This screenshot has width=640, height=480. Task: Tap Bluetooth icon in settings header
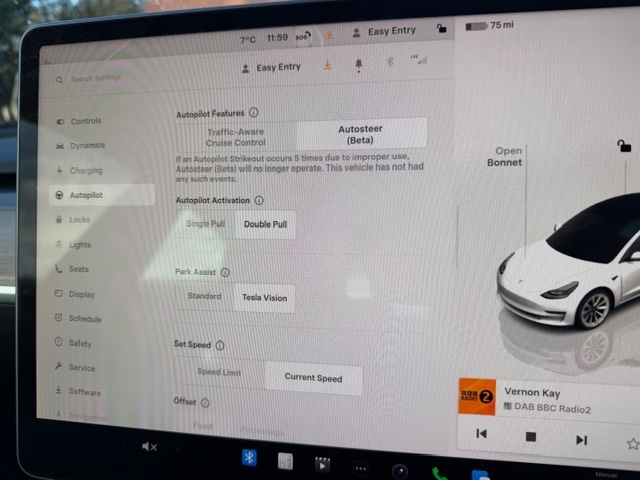(389, 62)
